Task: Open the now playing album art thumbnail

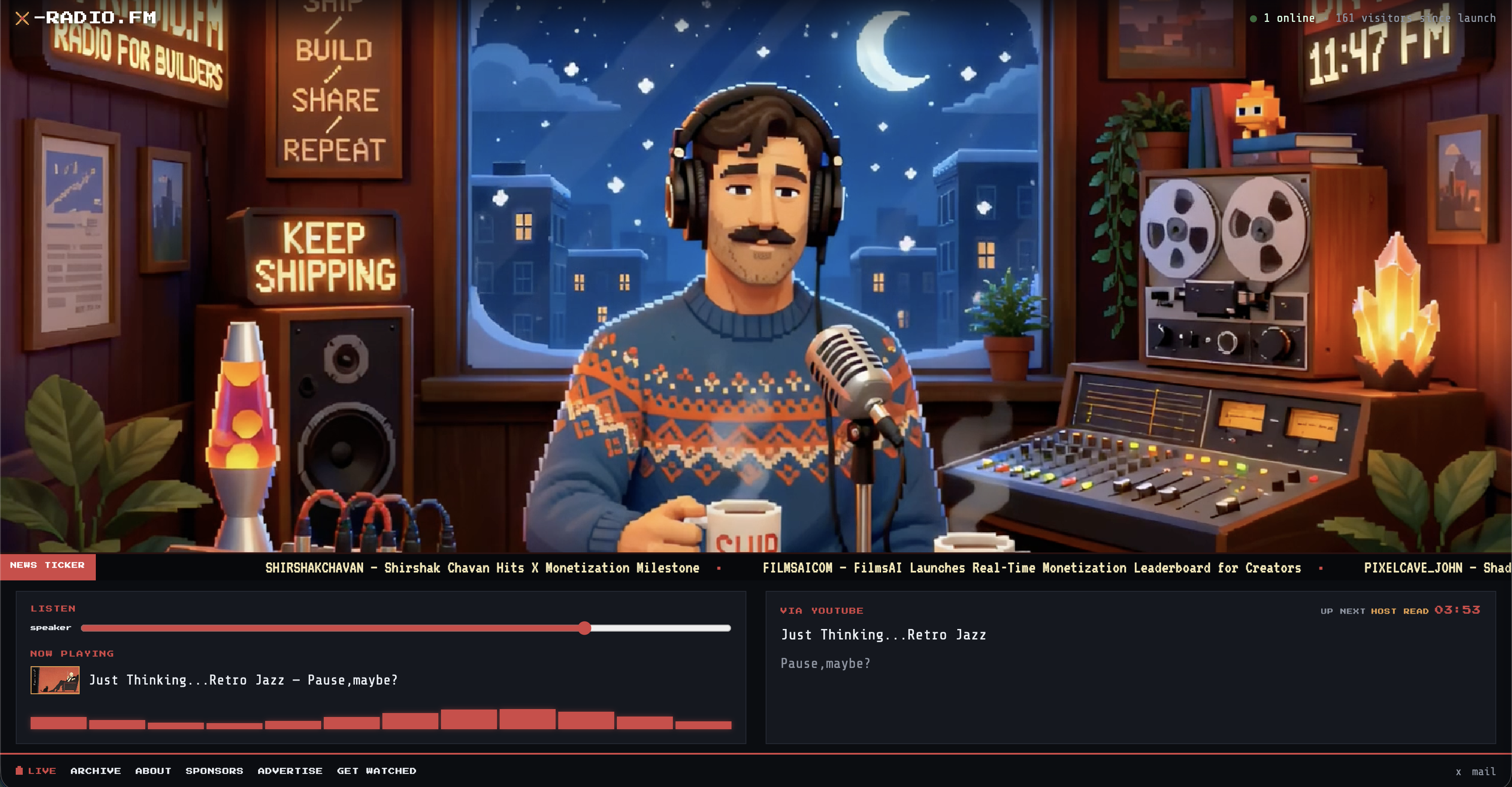Action: tap(55, 680)
